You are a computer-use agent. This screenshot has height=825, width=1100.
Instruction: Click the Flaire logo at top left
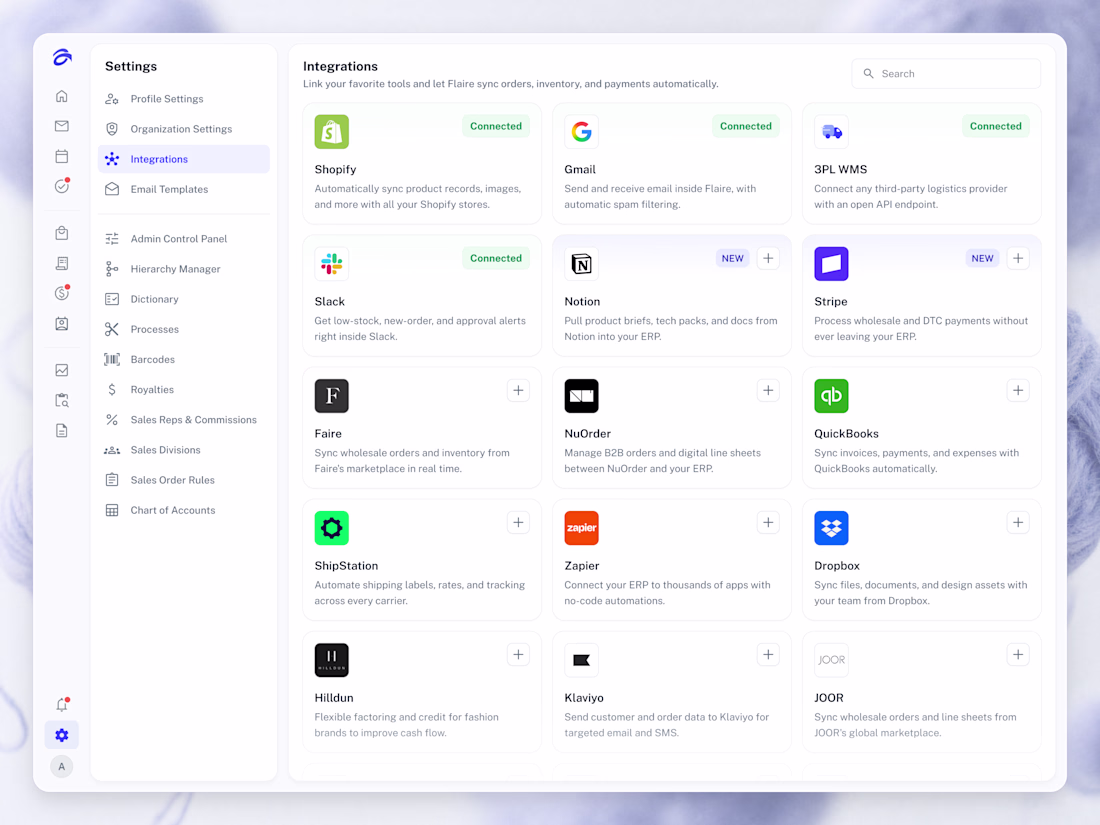62,58
